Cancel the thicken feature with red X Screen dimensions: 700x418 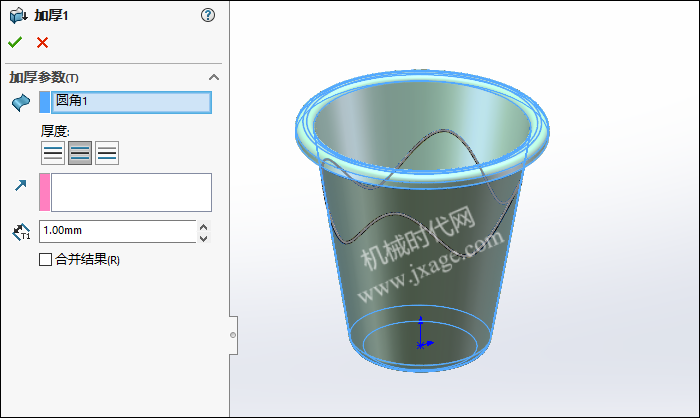42,42
